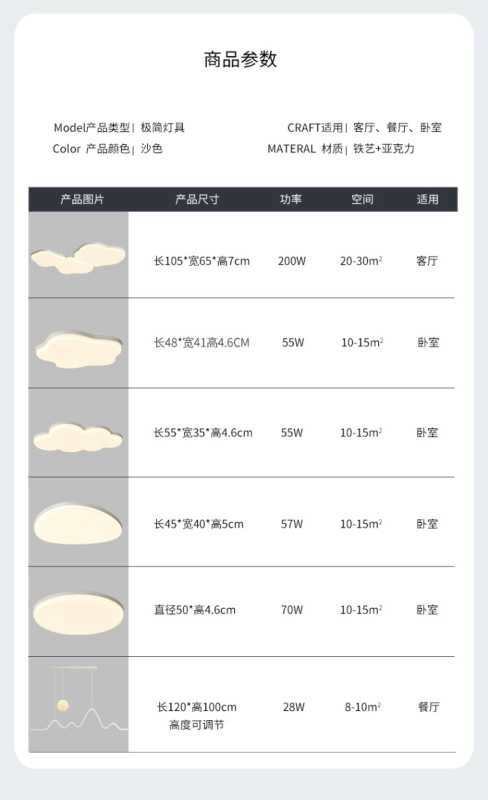The image size is (488, 800).
Task: Click the 商品参数 title
Action: tap(240, 59)
